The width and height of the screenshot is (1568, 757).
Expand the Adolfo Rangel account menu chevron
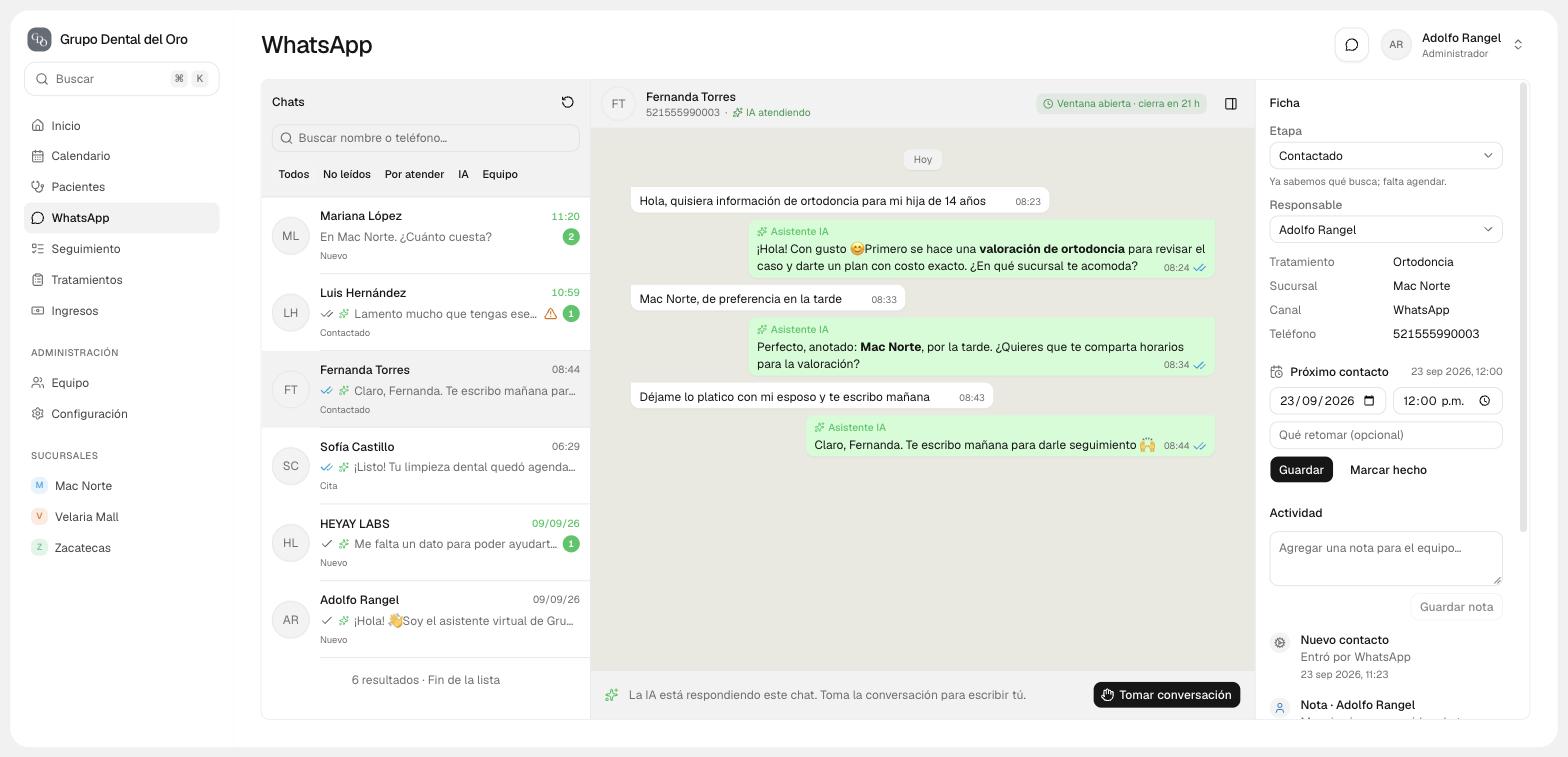click(1518, 45)
